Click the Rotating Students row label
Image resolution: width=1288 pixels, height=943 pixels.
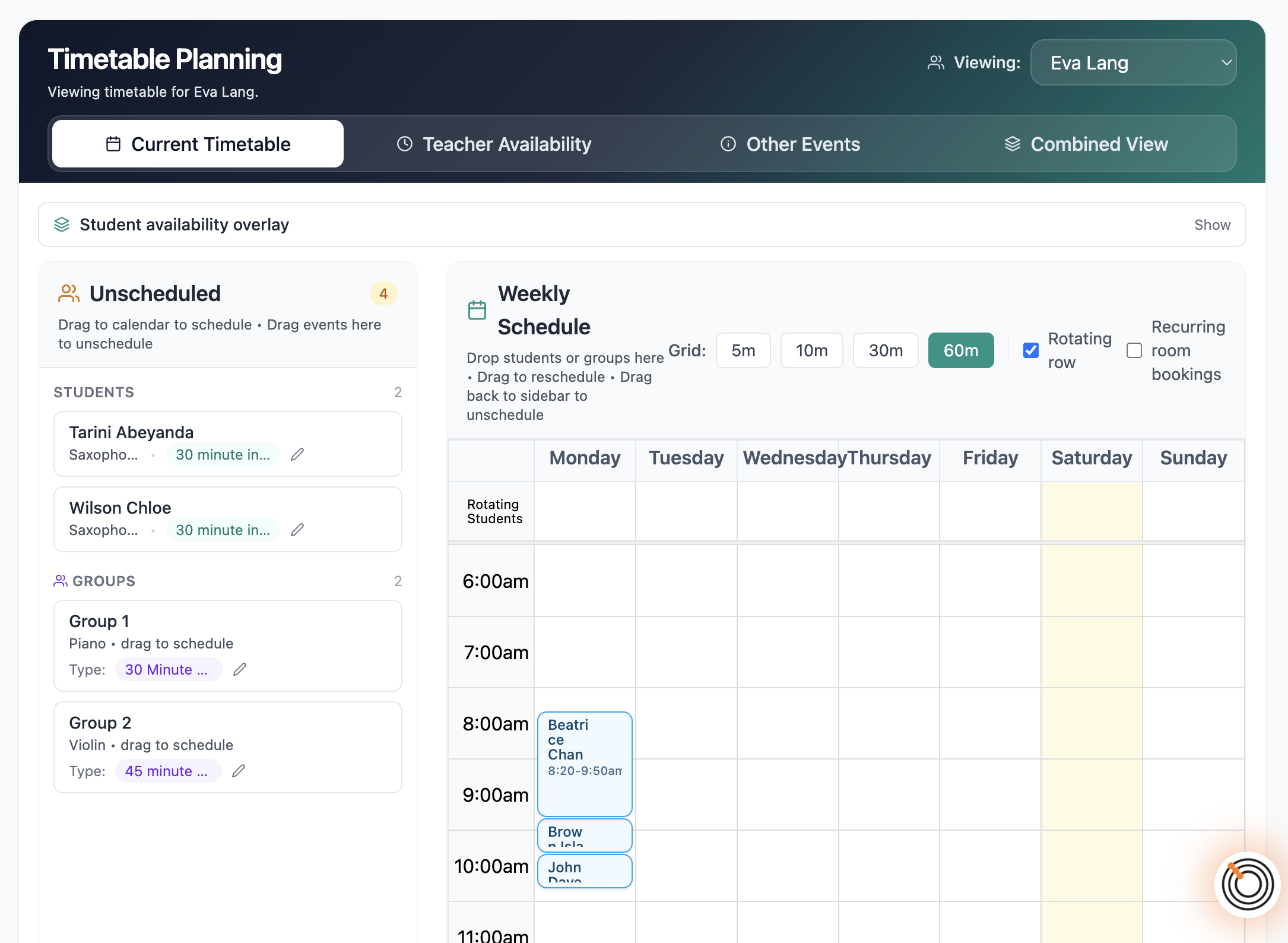pos(494,511)
